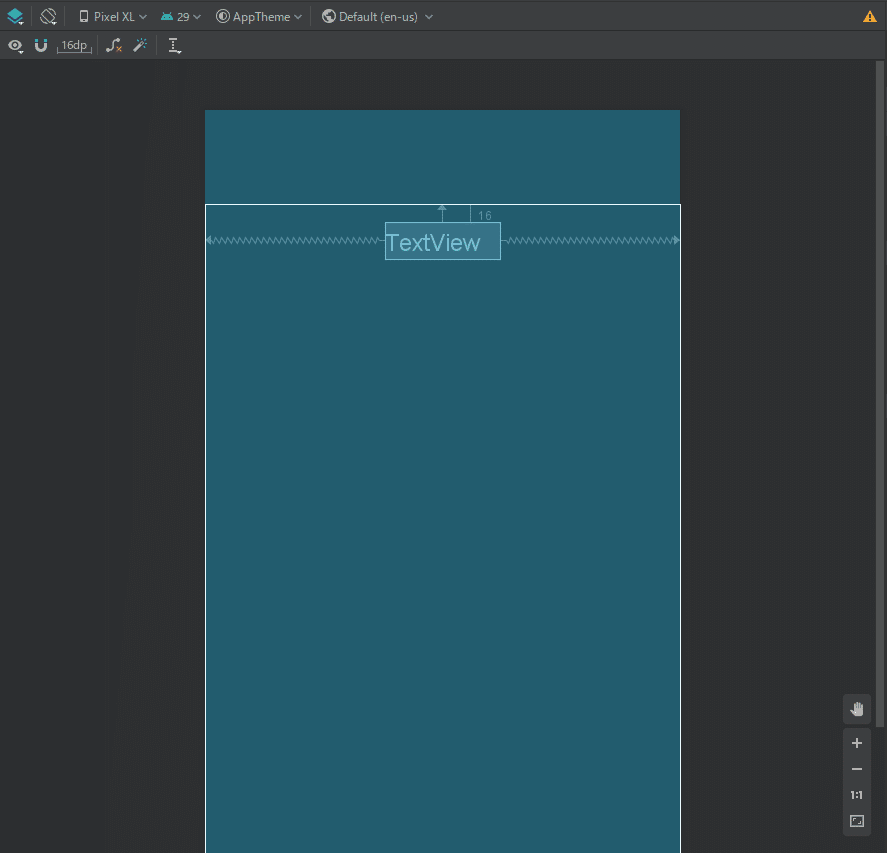Zoom in with the plus button
The width and height of the screenshot is (887, 853).
[x=856, y=743]
